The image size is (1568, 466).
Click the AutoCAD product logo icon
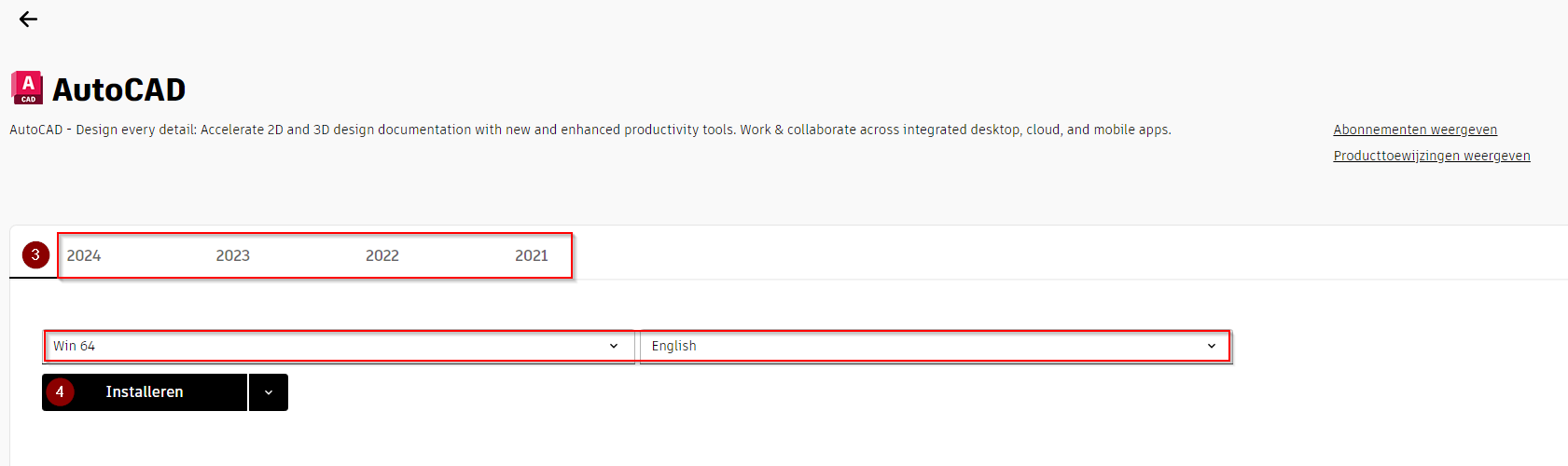coord(27,88)
